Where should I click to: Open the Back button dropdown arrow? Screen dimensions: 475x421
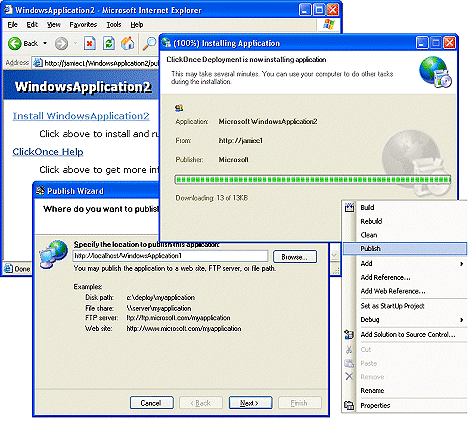tap(45, 44)
